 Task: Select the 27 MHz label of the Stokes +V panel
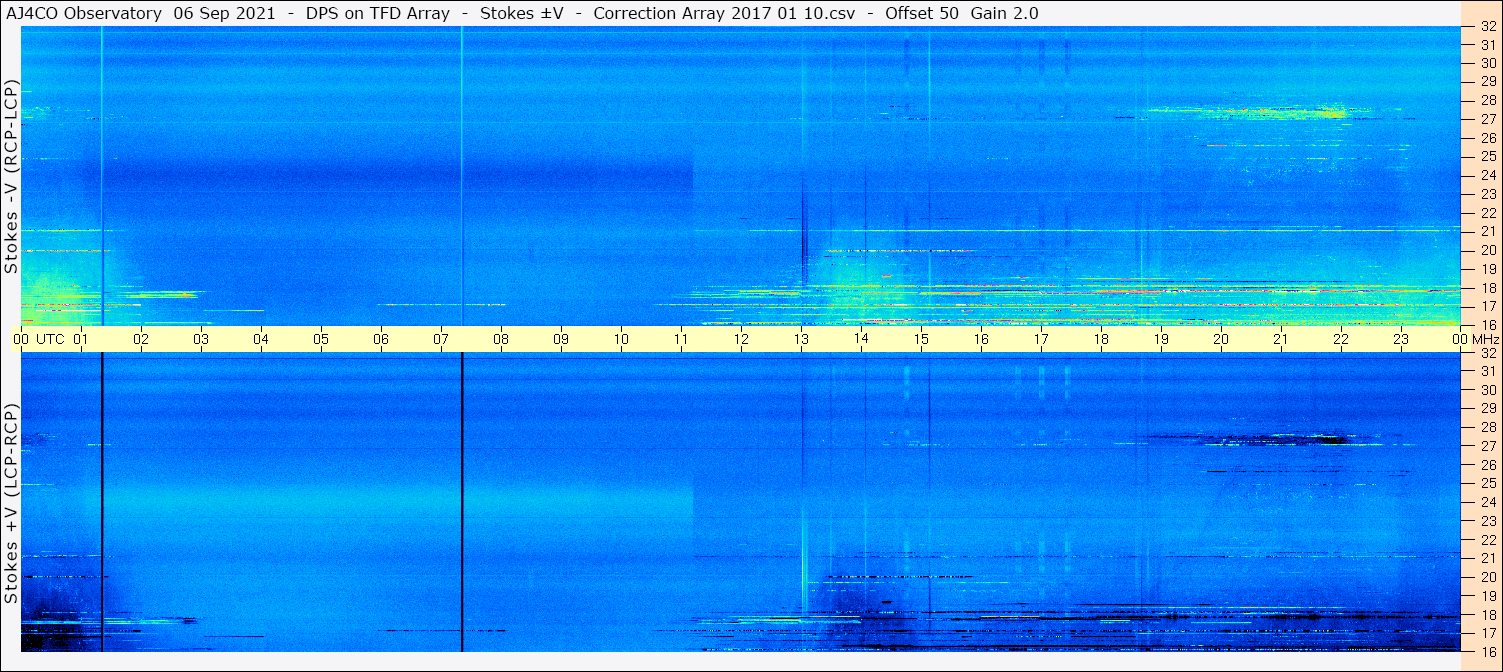click(x=1488, y=446)
